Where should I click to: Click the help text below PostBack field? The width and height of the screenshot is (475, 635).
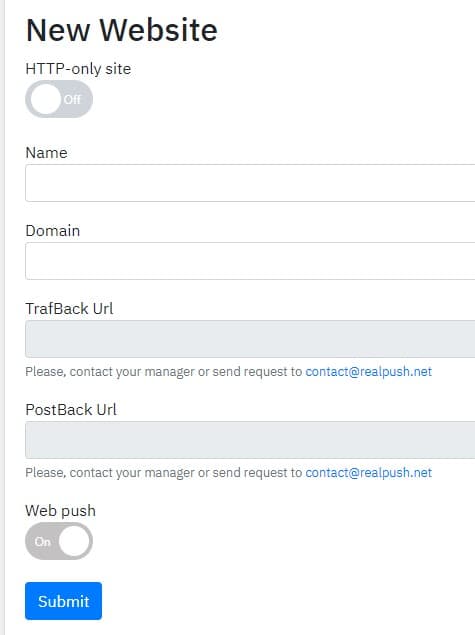tap(228, 473)
